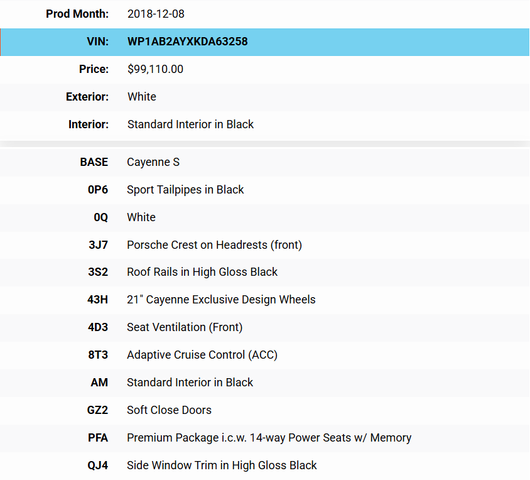
Task: Click Premium Package i.c.w. 14-way Power Seats
Action: click(x=239, y=438)
